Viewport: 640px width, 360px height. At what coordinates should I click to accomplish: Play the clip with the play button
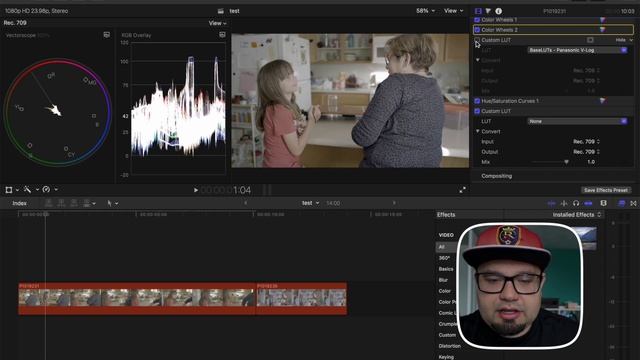[x=196, y=190]
